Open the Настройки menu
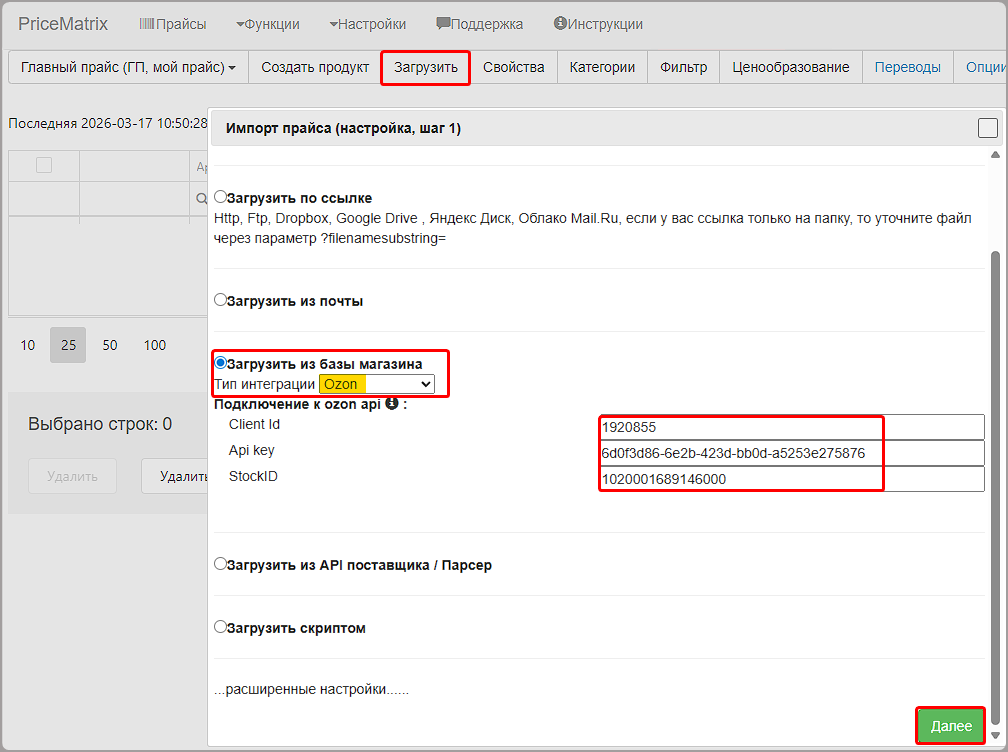Screen dimensions: 1008x752 point(367,24)
